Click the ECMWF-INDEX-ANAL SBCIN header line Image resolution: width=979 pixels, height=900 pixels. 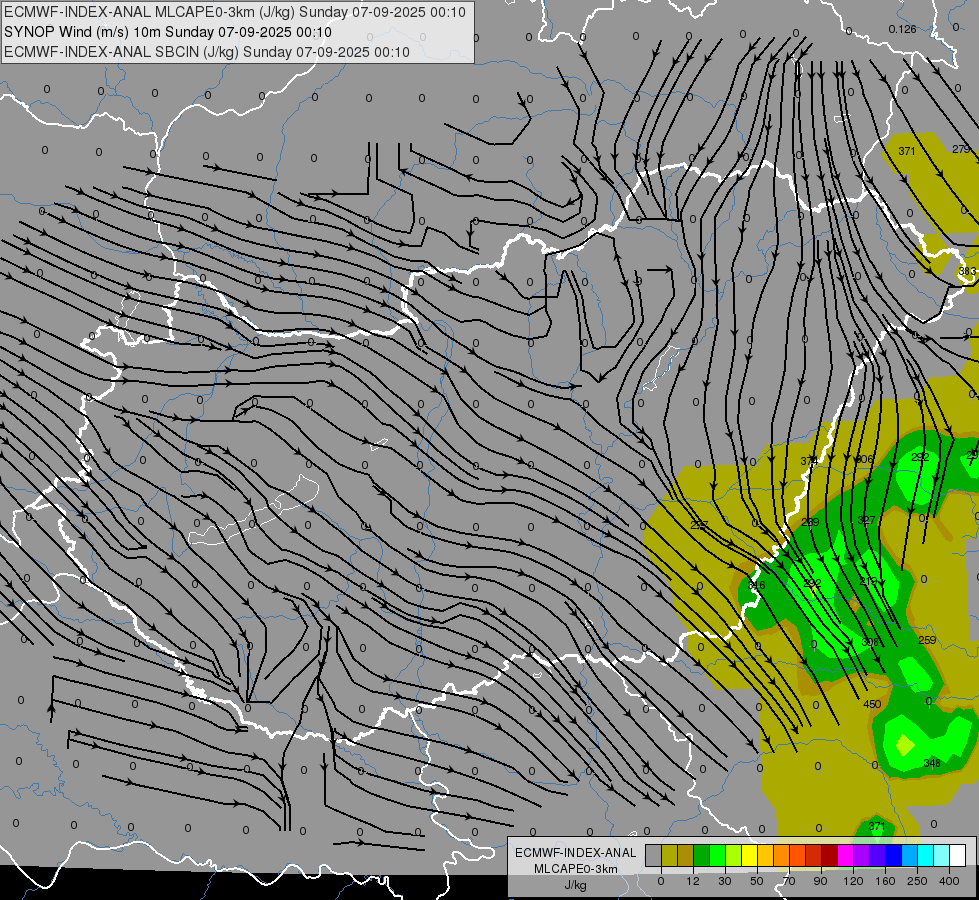(207, 52)
